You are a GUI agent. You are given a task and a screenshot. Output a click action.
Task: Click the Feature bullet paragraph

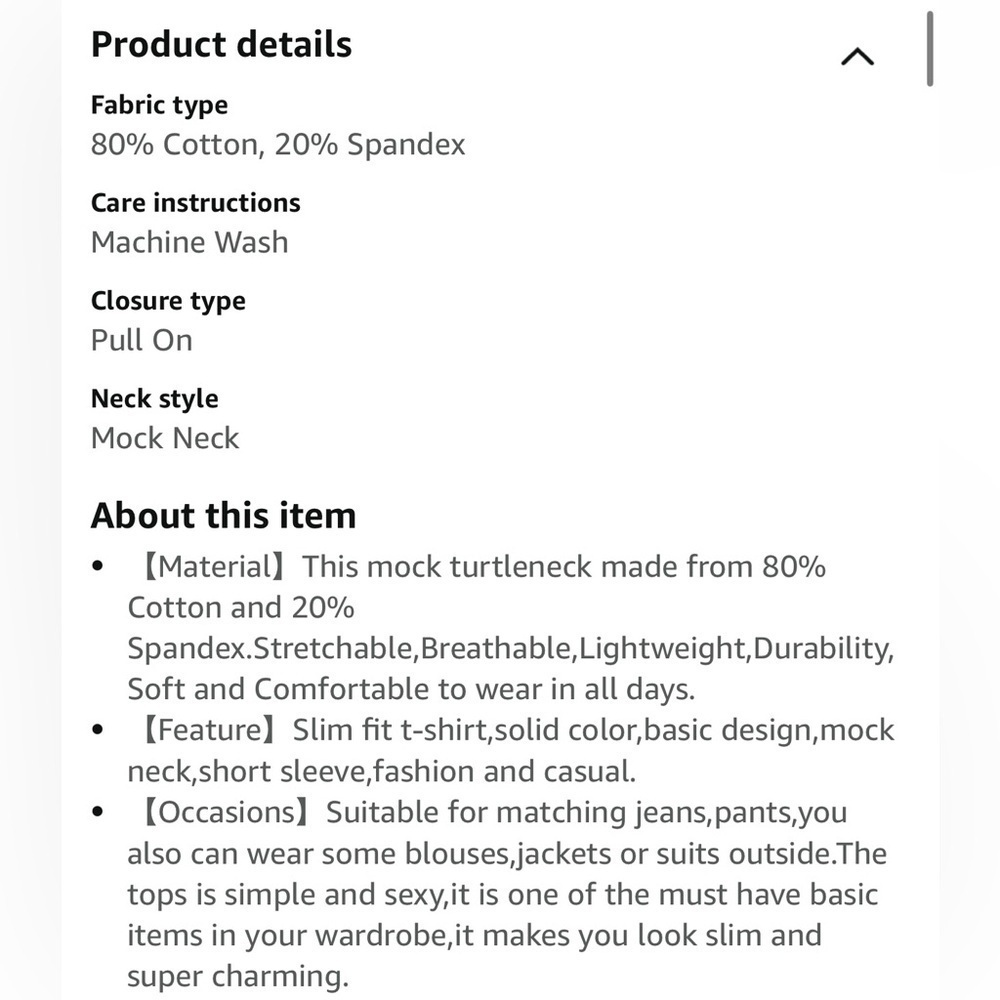pyautogui.click(x=510, y=751)
